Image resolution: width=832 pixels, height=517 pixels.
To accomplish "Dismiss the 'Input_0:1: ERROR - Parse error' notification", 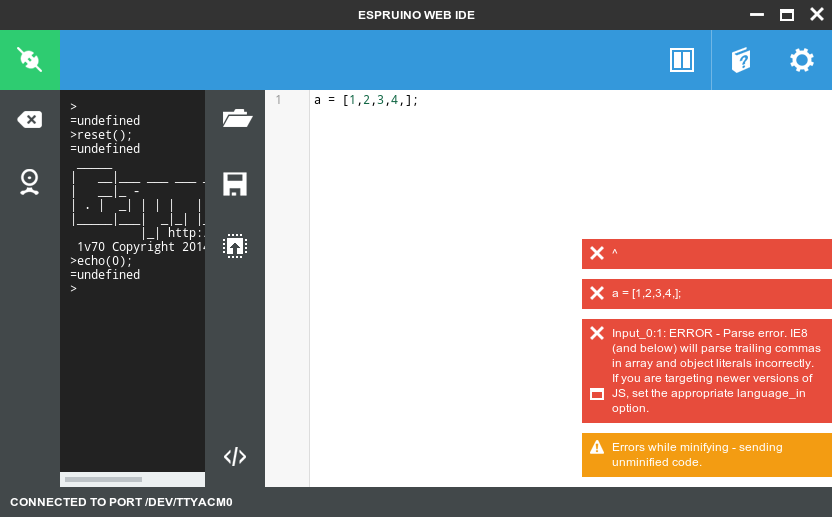I will (x=597, y=333).
